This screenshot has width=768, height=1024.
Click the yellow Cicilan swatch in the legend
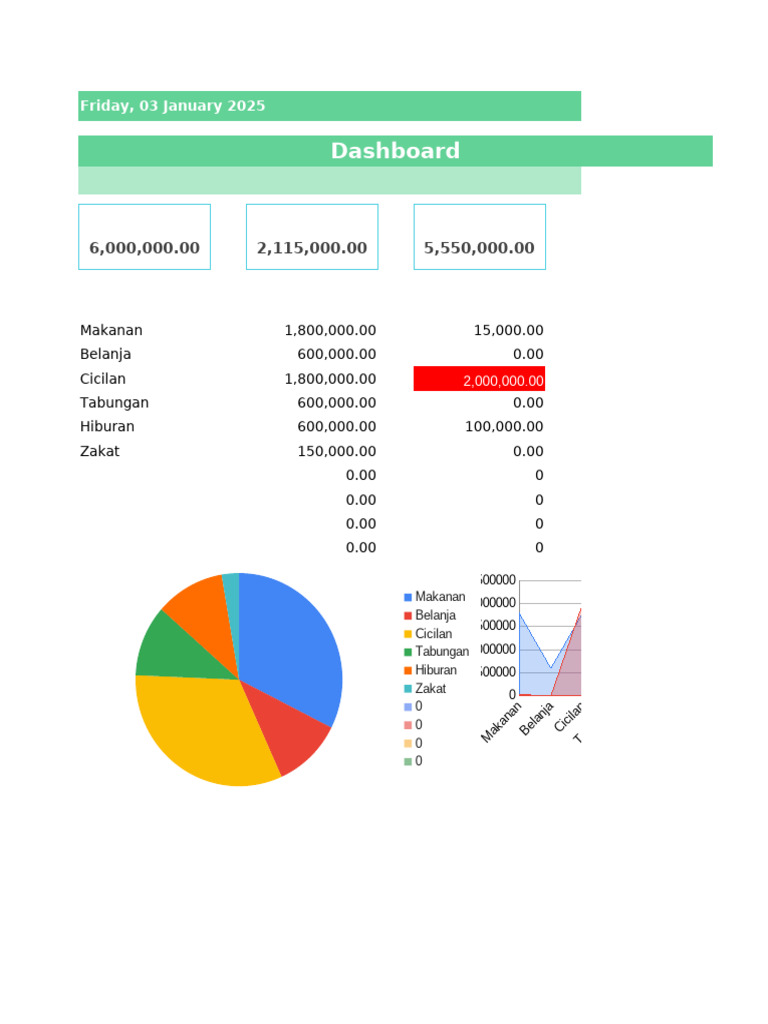tap(408, 634)
